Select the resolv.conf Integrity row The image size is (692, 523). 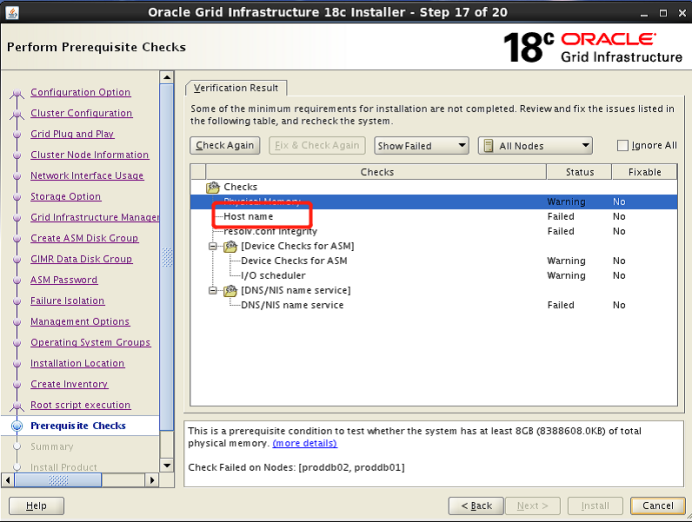(434, 231)
